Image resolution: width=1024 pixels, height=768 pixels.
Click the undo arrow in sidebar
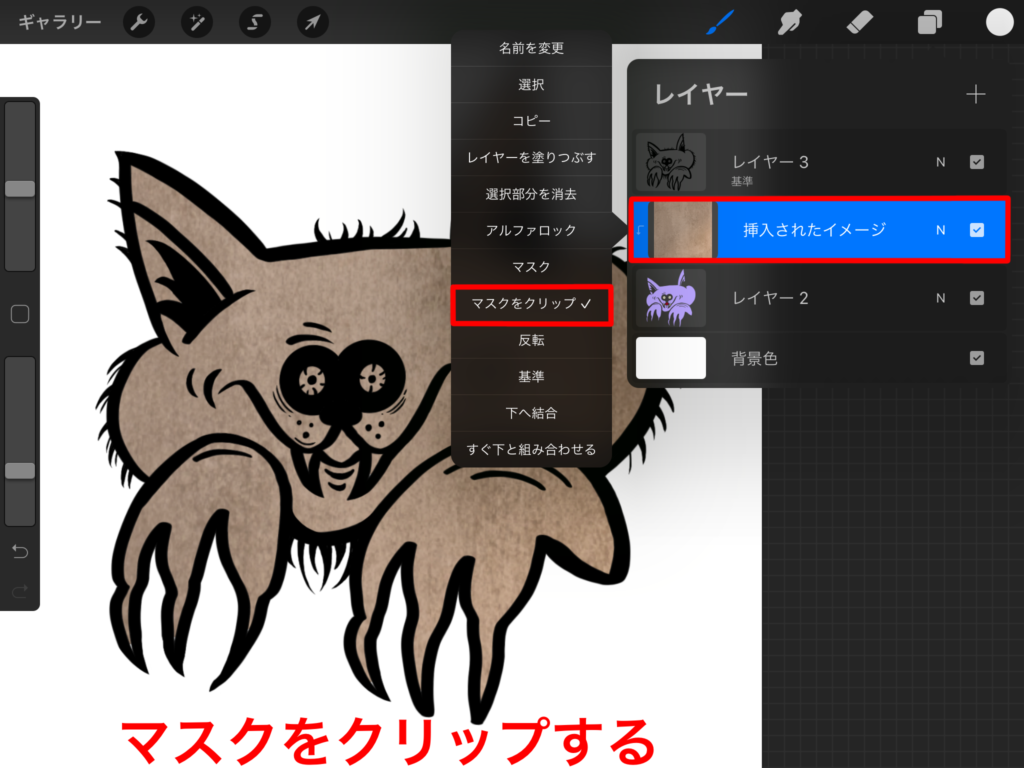(20, 552)
